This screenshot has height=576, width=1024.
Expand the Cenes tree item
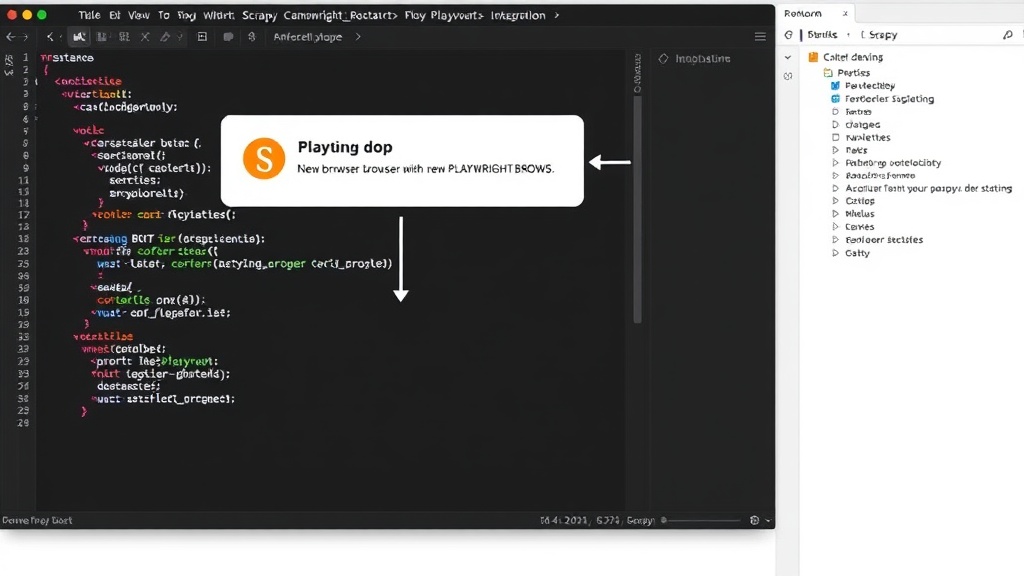click(x=835, y=227)
